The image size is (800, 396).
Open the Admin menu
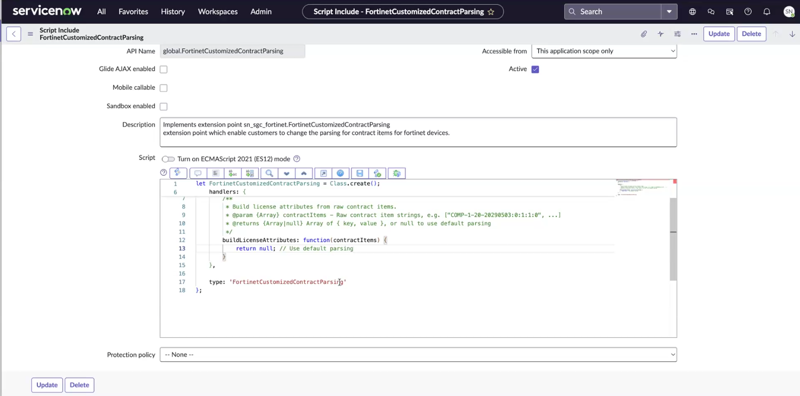point(261,12)
